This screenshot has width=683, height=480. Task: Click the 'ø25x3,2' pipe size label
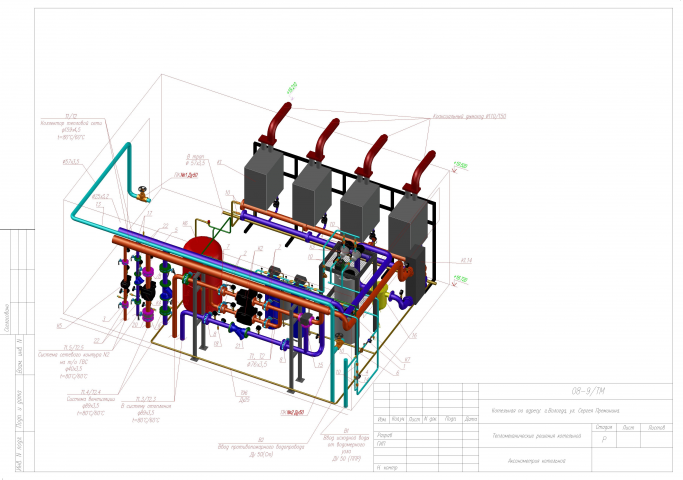point(101,197)
